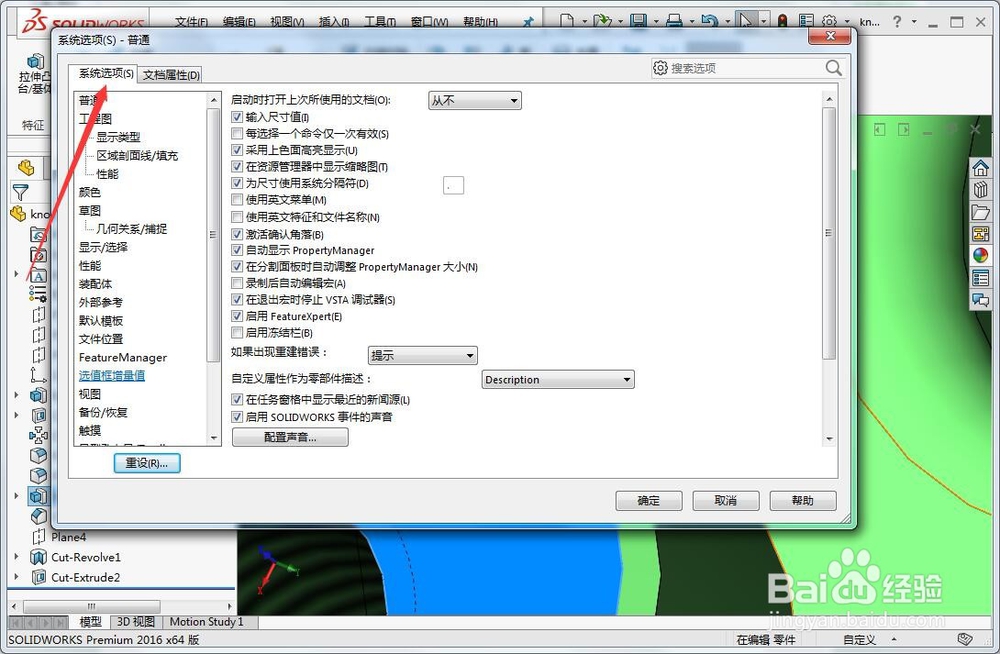Open View Palette icon in task pane
The image size is (1000, 654).
click(980, 234)
